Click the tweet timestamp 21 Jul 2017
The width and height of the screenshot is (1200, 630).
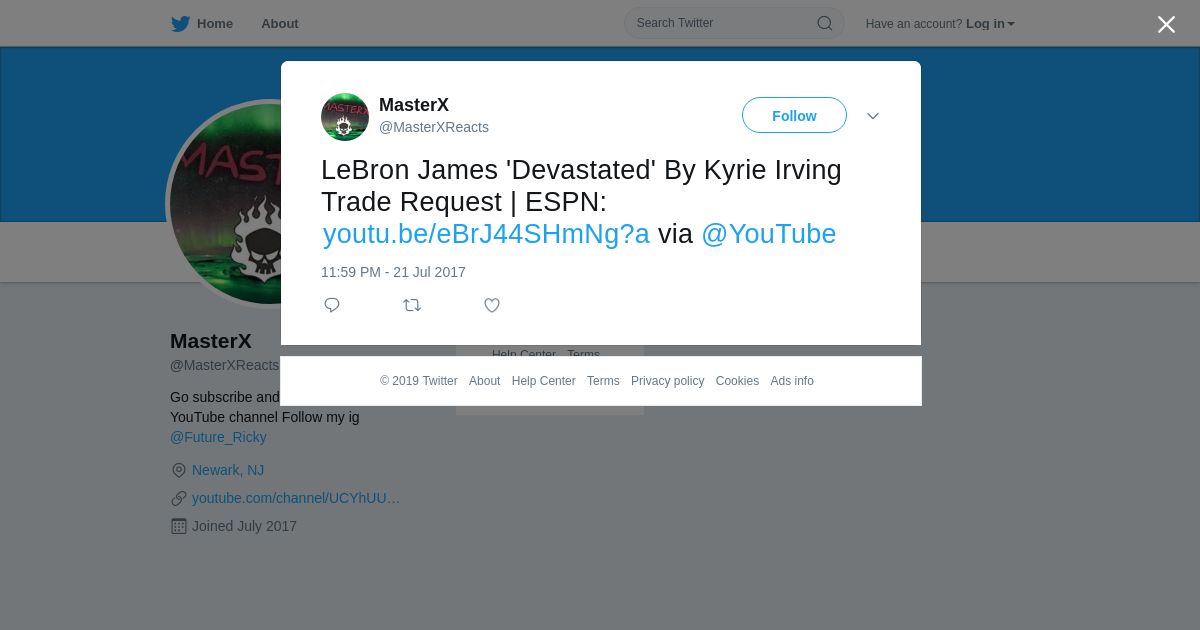click(x=393, y=272)
